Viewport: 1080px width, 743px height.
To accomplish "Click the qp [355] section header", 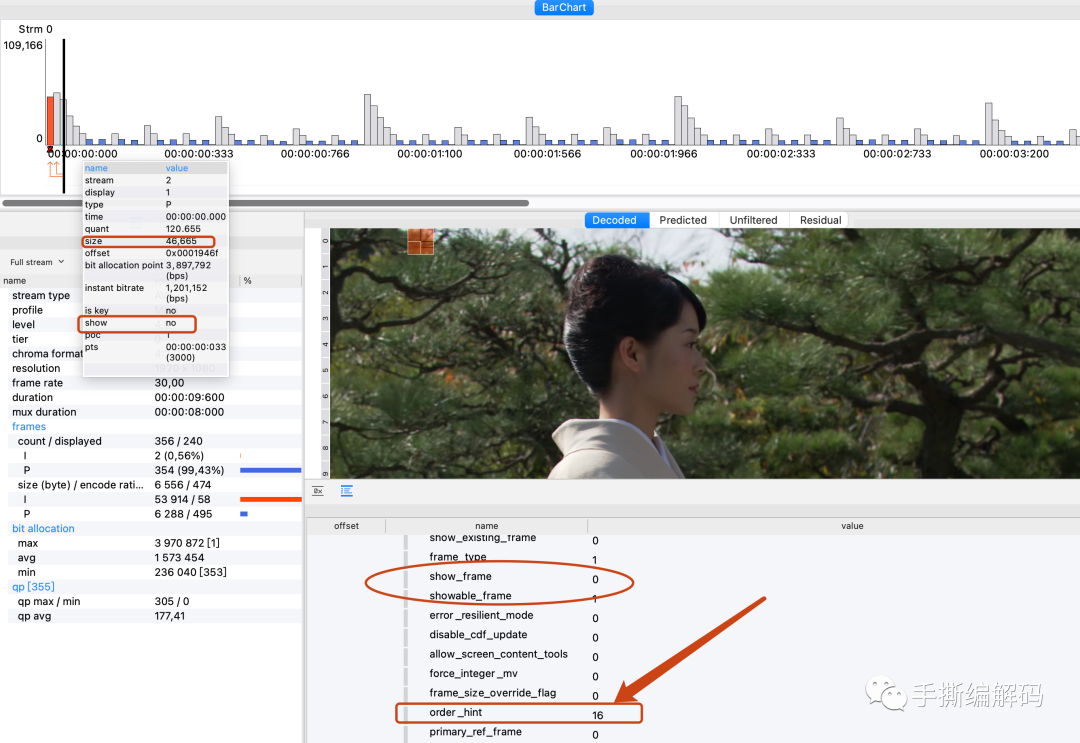I will pyautogui.click(x=33, y=587).
